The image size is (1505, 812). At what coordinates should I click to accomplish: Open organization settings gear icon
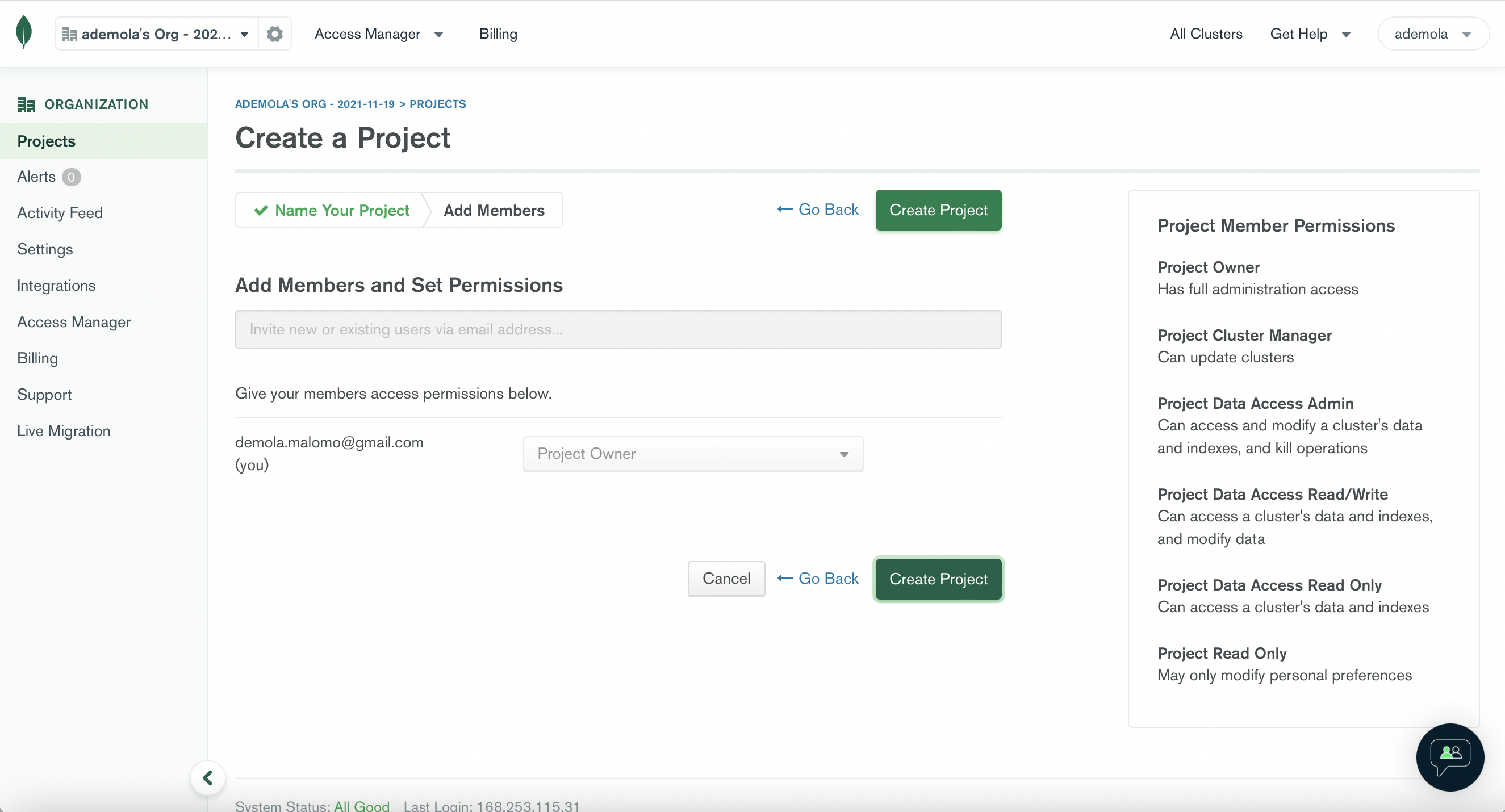(275, 34)
